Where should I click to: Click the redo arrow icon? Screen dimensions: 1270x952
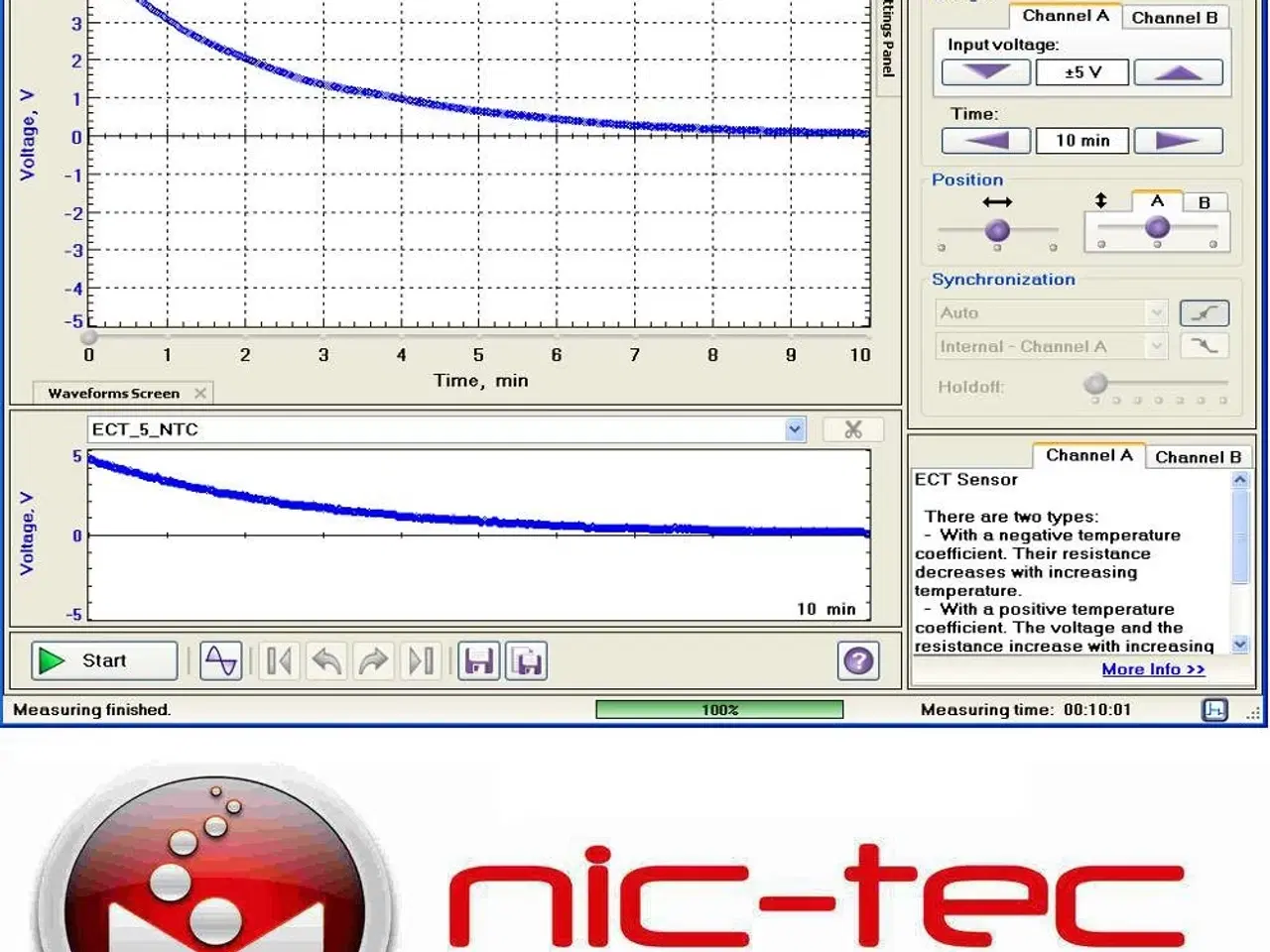click(373, 660)
